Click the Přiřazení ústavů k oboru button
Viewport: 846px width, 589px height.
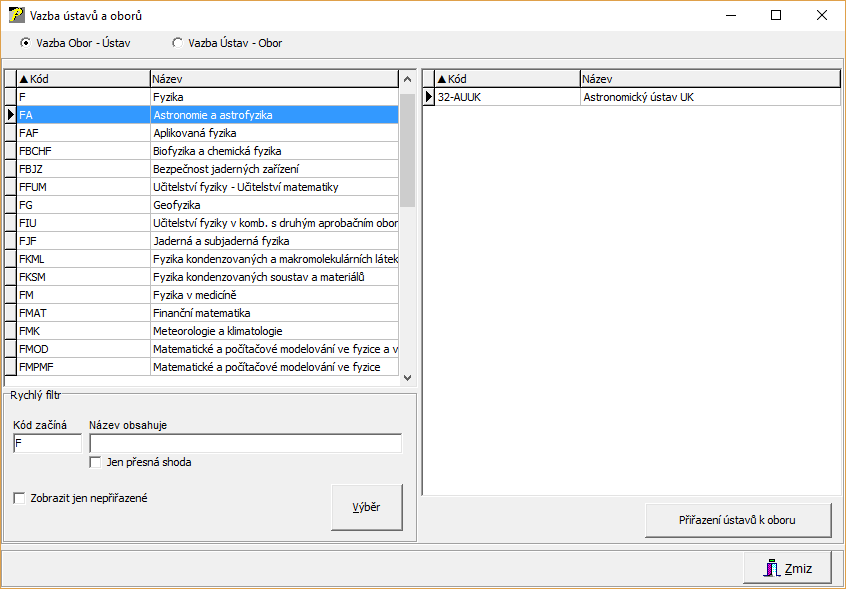738,521
